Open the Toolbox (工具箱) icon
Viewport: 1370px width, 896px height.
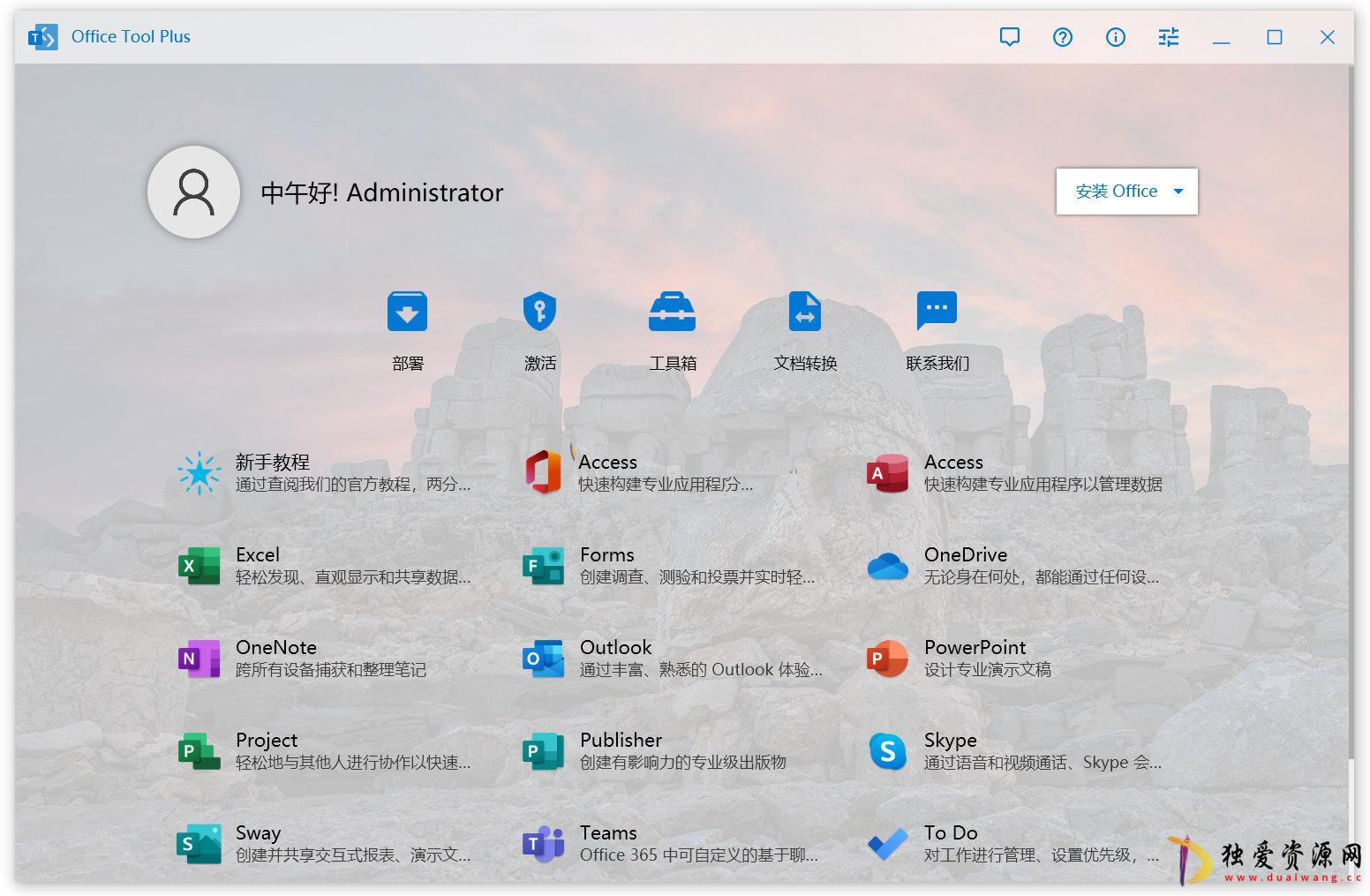[672, 312]
